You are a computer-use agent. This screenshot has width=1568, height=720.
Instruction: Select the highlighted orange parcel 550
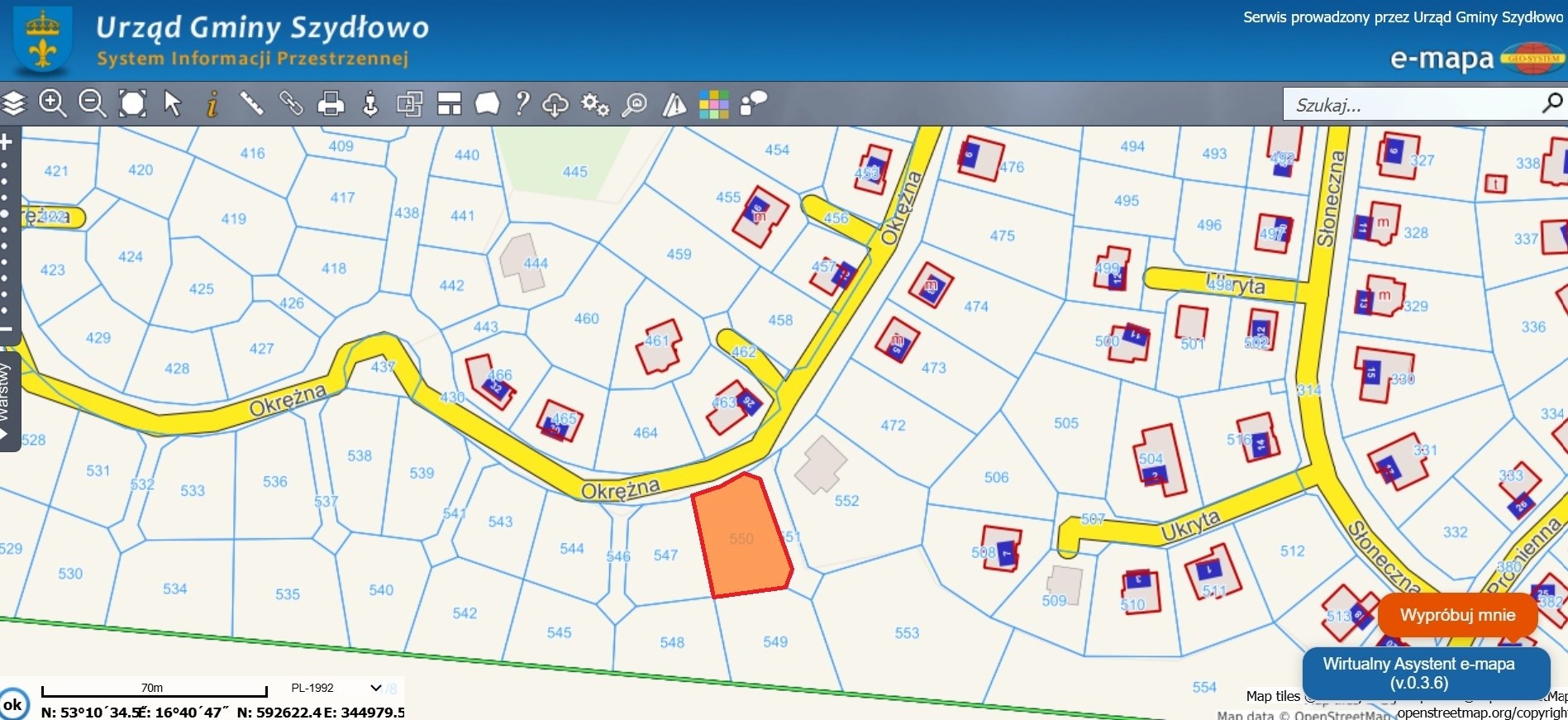(741, 537)
